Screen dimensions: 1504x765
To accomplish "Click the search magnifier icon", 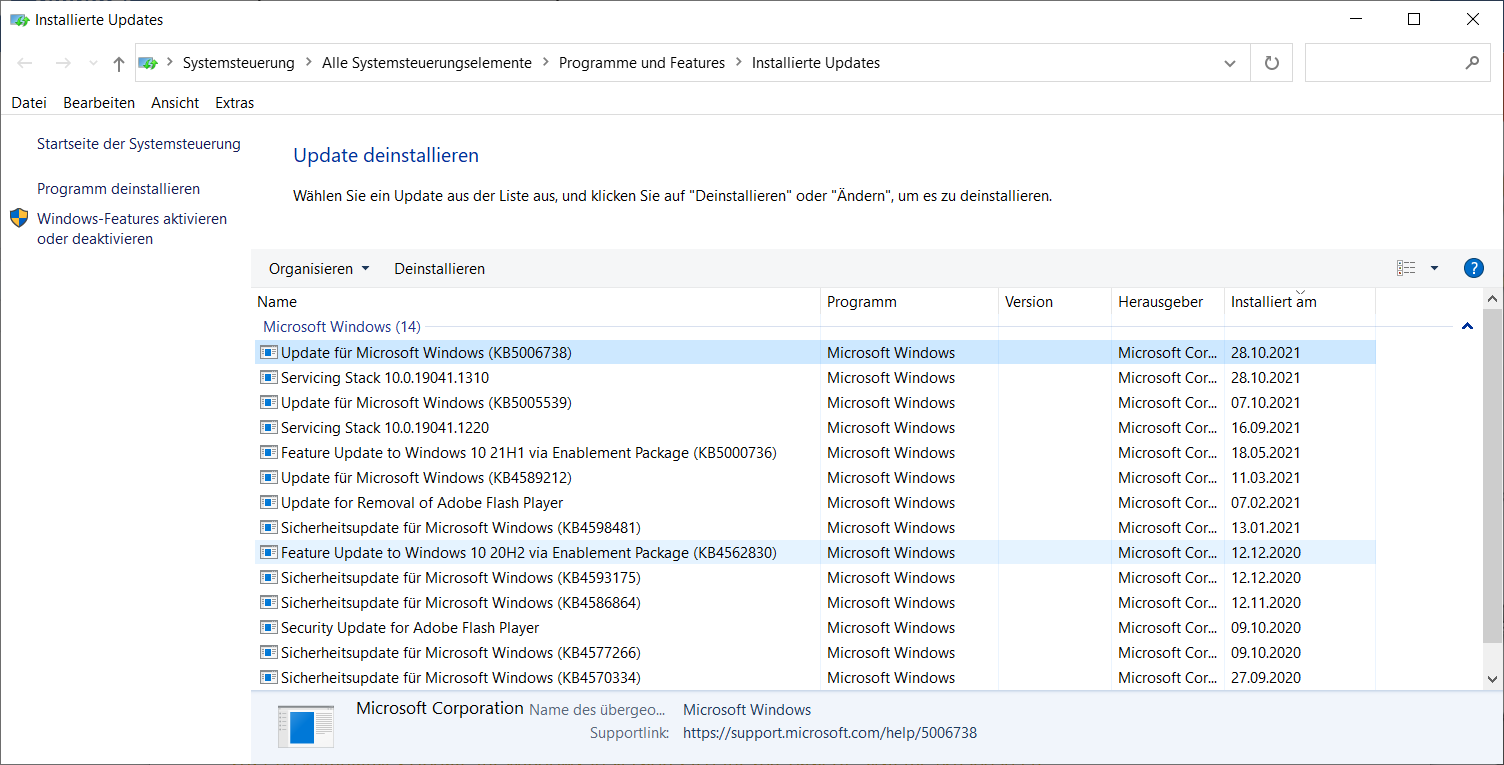I will pos(1472,63).
